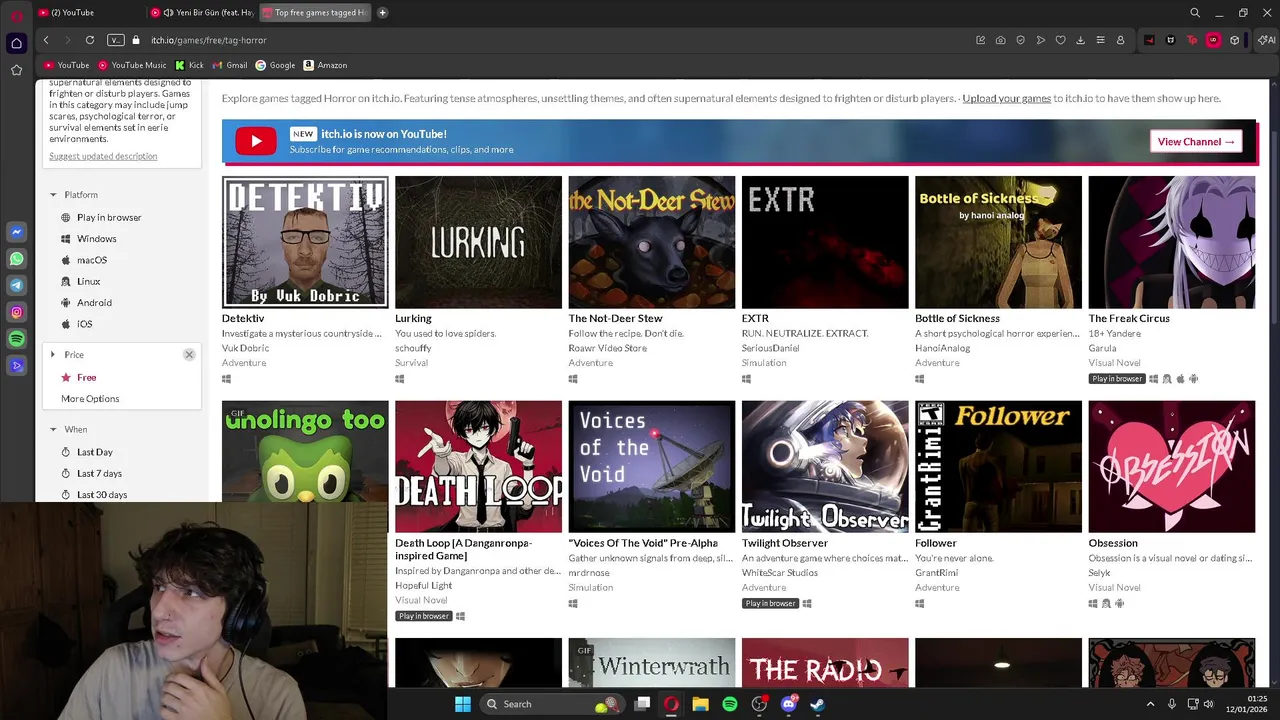
Task: Open the Amazon bookmark
Action: 325,65
